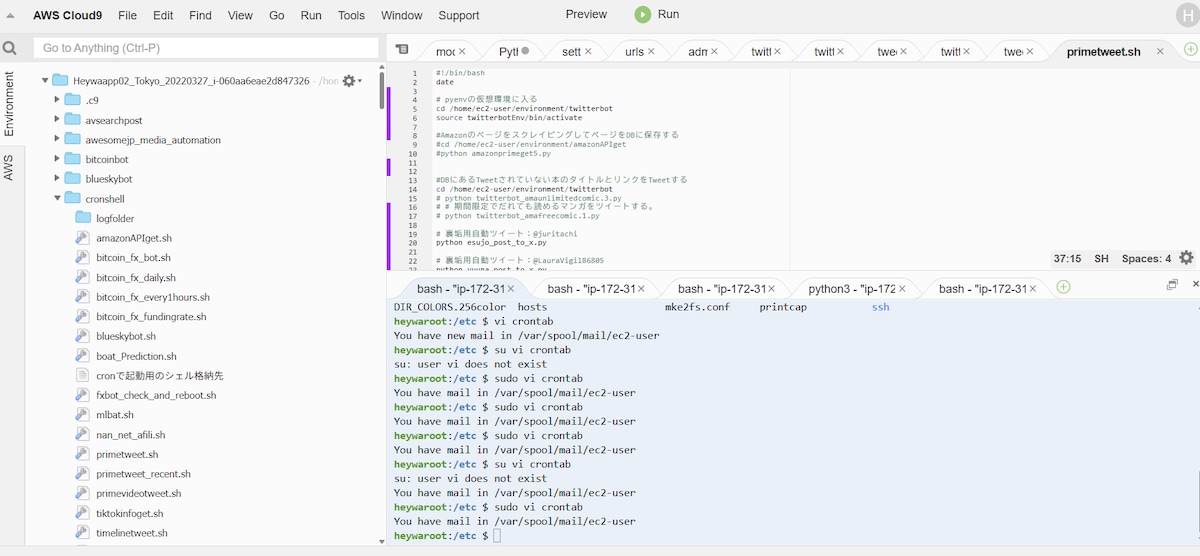
Task: Open the Edit menu
Action: [163, 15]
